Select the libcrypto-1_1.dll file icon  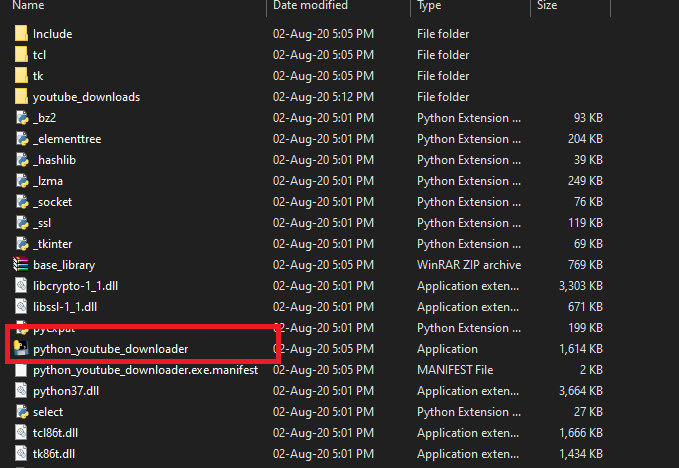(x=21, y=286)
